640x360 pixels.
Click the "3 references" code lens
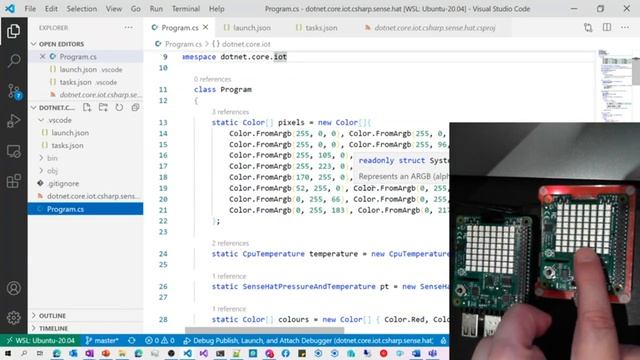point(230,112)
